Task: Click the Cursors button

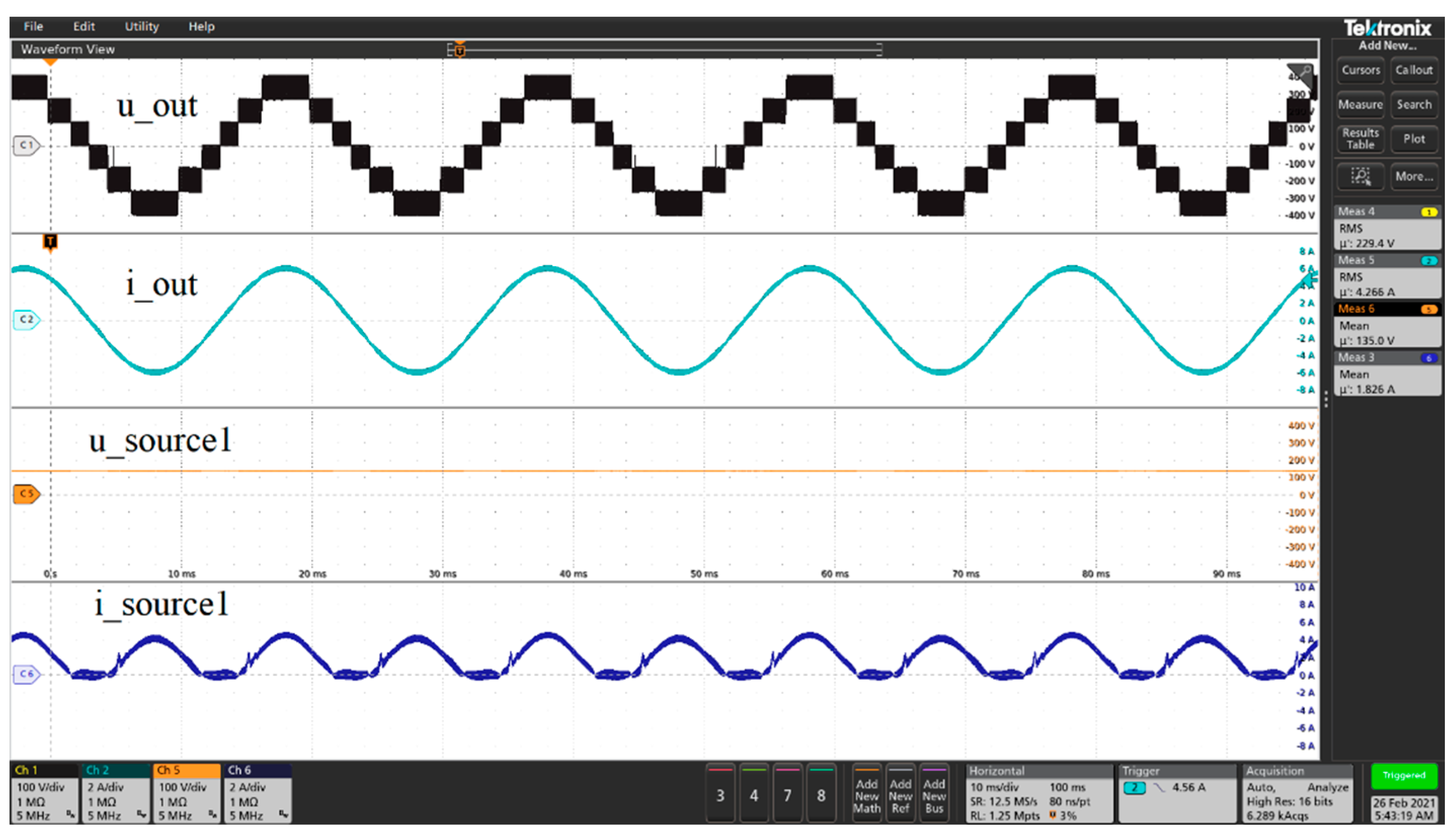Action: (x=1360, y=70)
